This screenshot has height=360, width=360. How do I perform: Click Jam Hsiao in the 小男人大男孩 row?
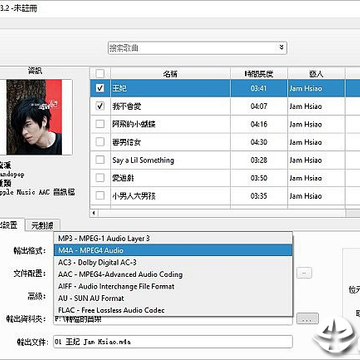pyautogui.click(x=306, y=196)
